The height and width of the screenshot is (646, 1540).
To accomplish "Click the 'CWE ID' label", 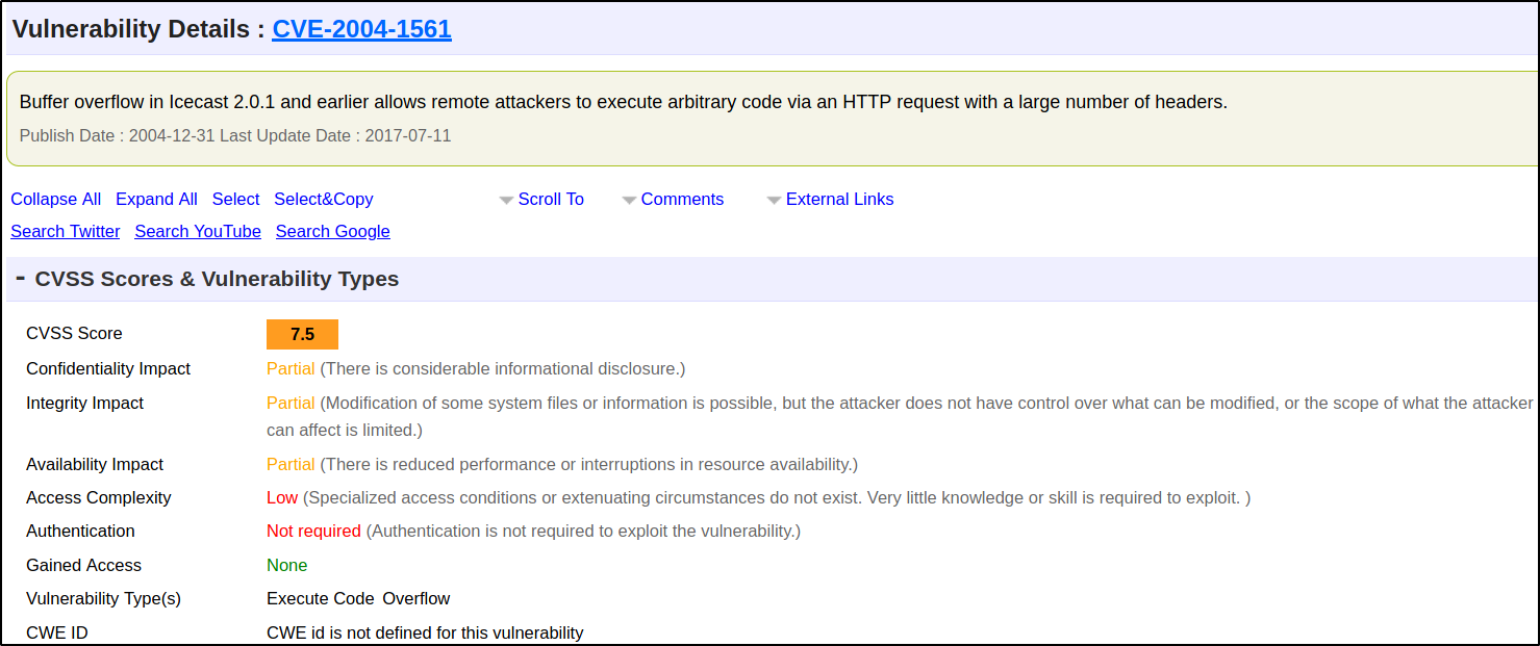I will click(x=56, y=632).
